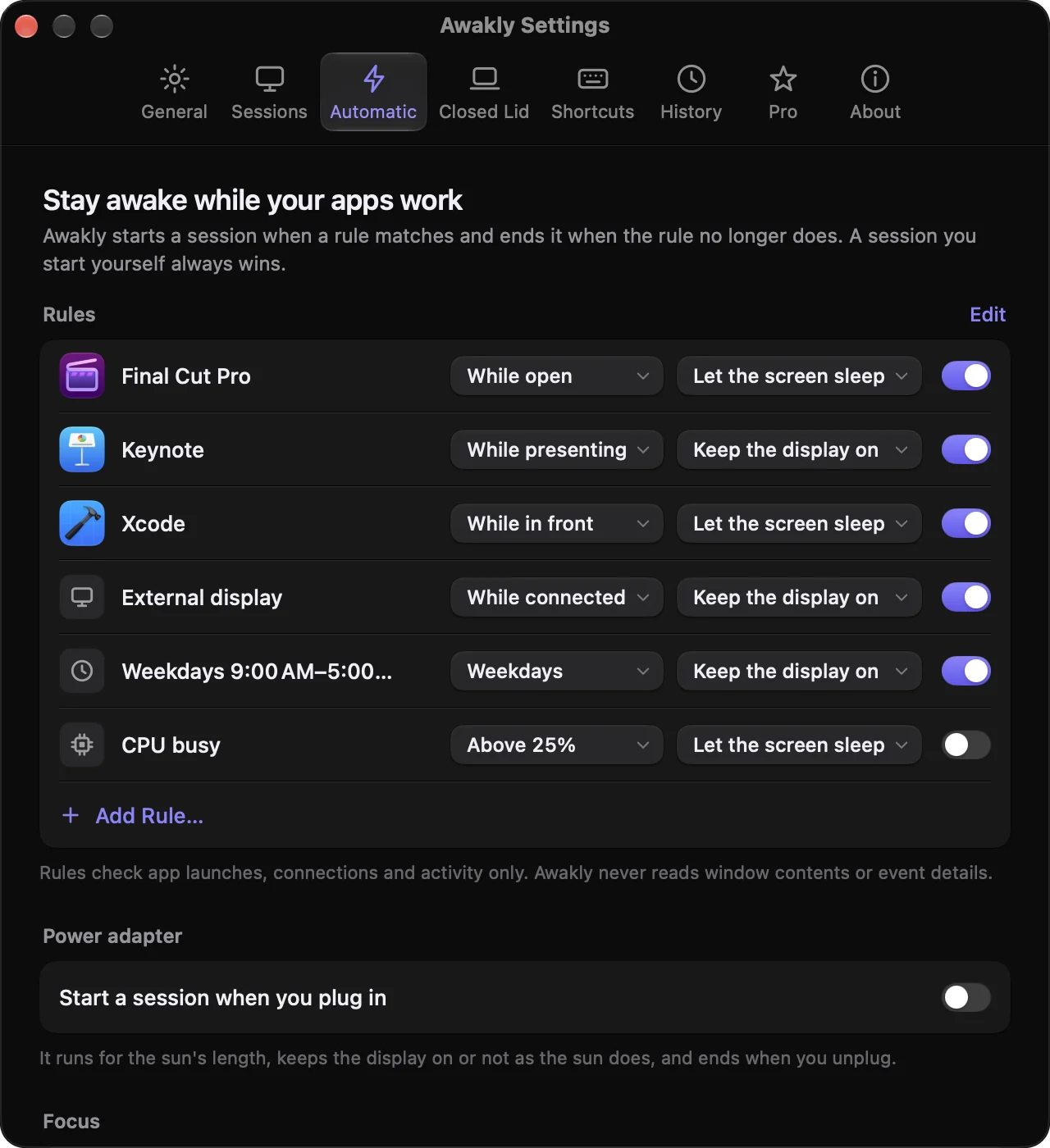This screenshot has height=1148, width=1050.
Task: Click the Closed Lid laptop icon
Action: tap(484, 79)
